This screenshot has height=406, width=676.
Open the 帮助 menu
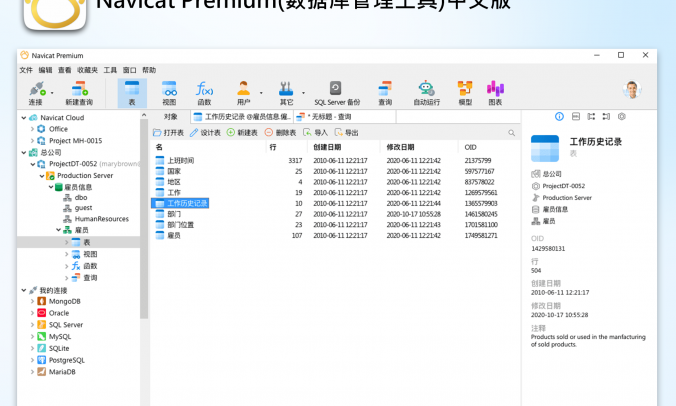[x=149, y=70]
